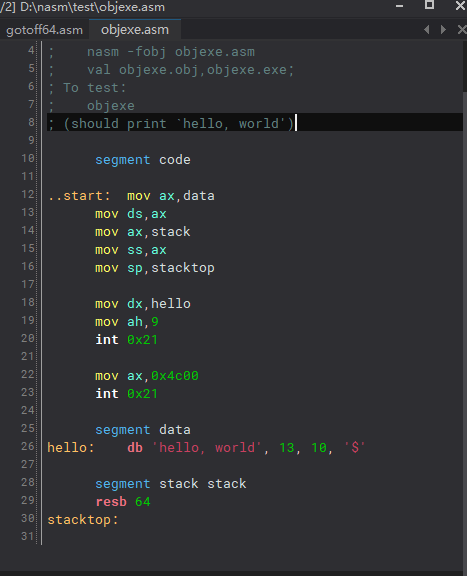Click the first 'int 0x21' instruction
Screen dimensions: 467x576
(126, 340)
